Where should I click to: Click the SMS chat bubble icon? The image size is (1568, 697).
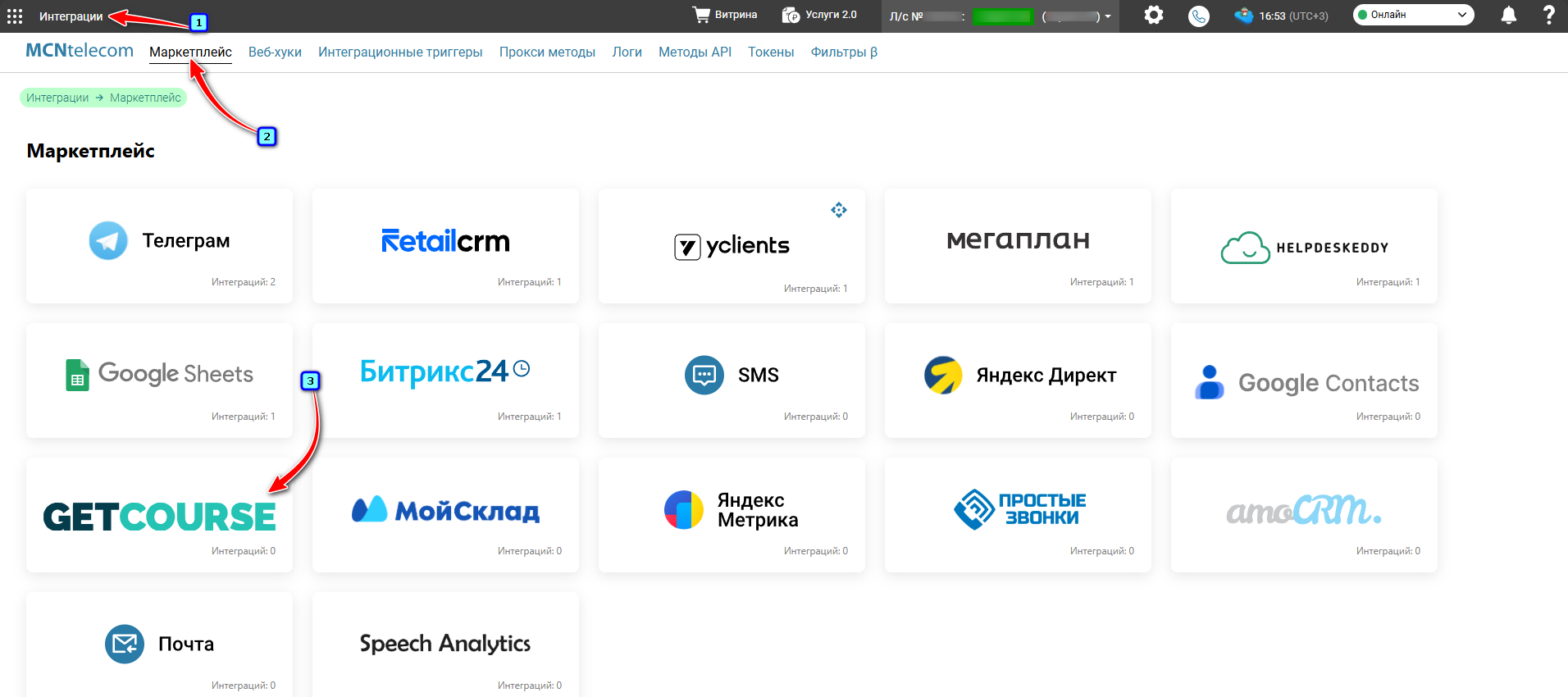click(x=704, y=375)
